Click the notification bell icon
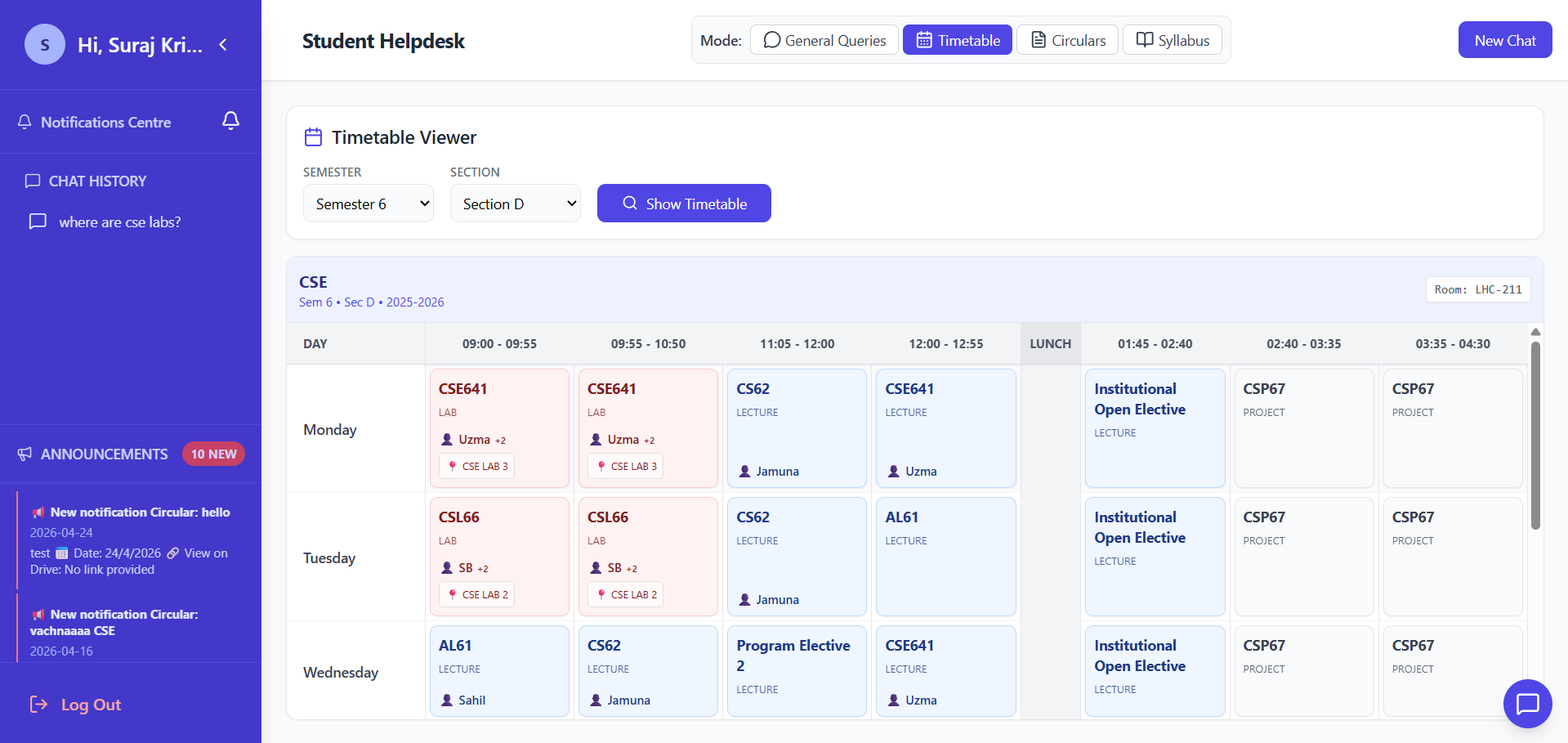The height and width of the screenshot is (743, 1568). (230, 121)
